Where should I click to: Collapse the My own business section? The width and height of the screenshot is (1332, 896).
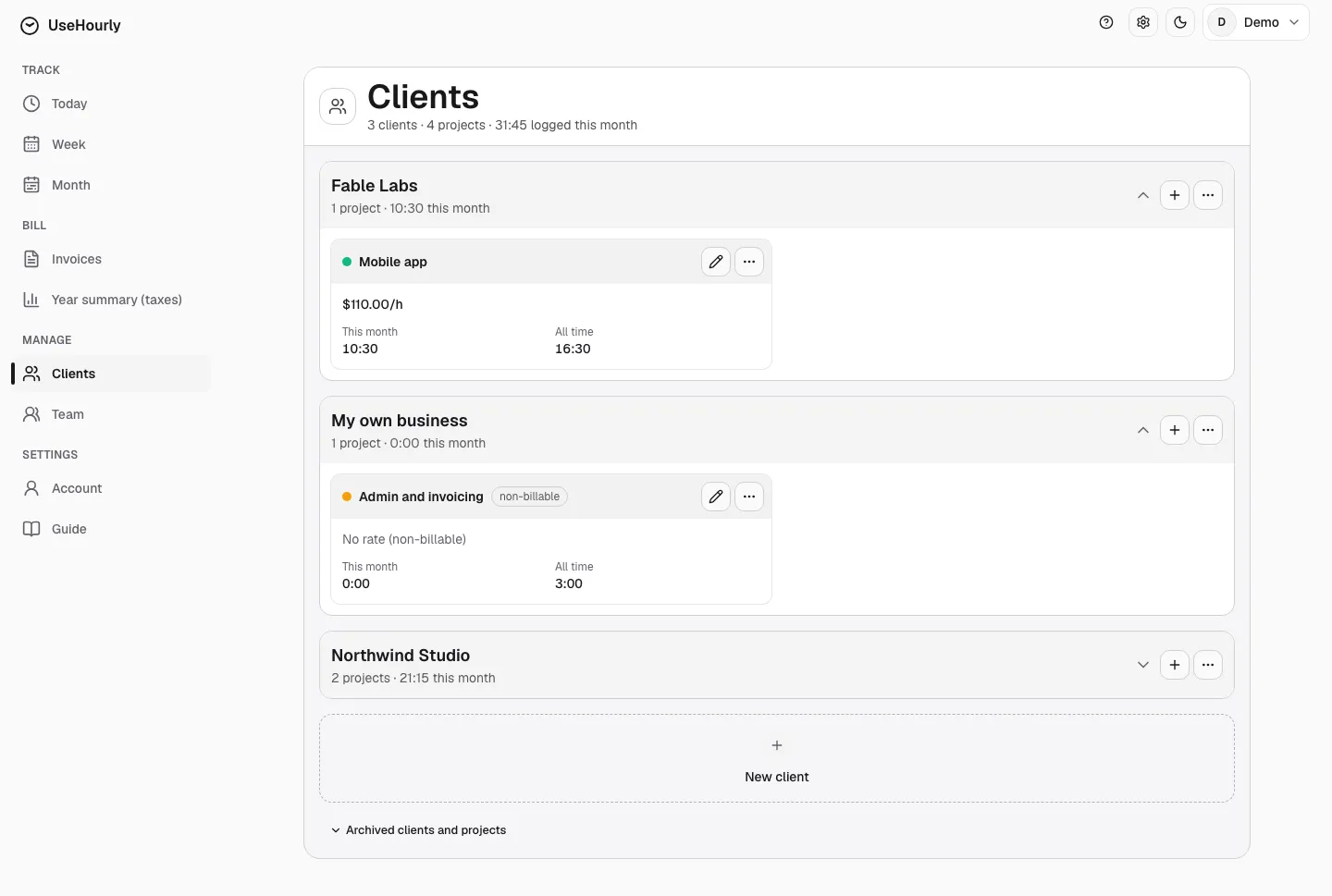pyautogui.click(x=1143, y=430)
